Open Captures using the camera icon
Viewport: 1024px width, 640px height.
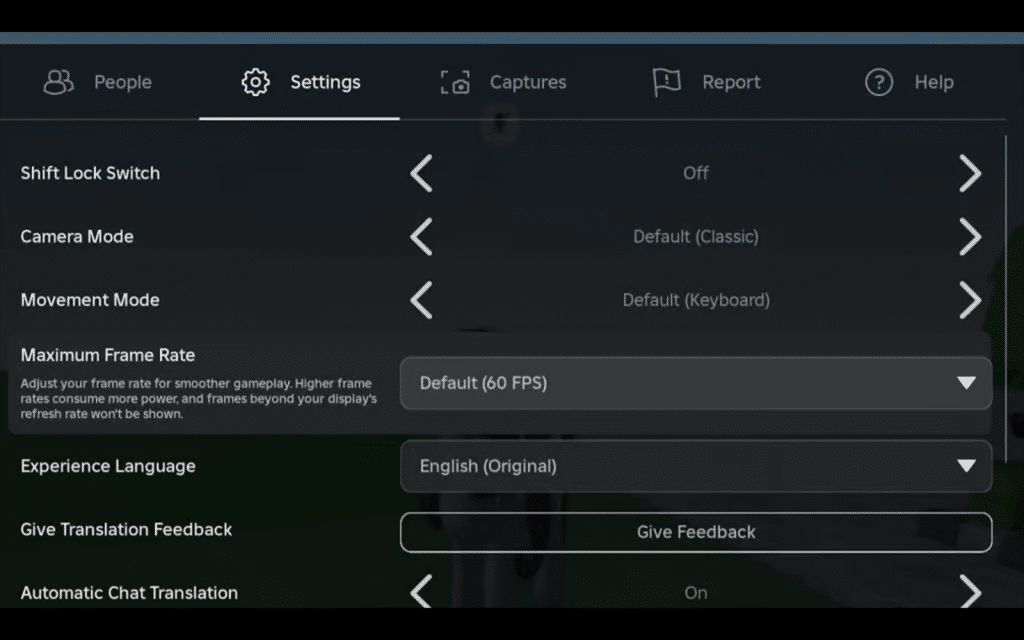(x=455, y=83)
